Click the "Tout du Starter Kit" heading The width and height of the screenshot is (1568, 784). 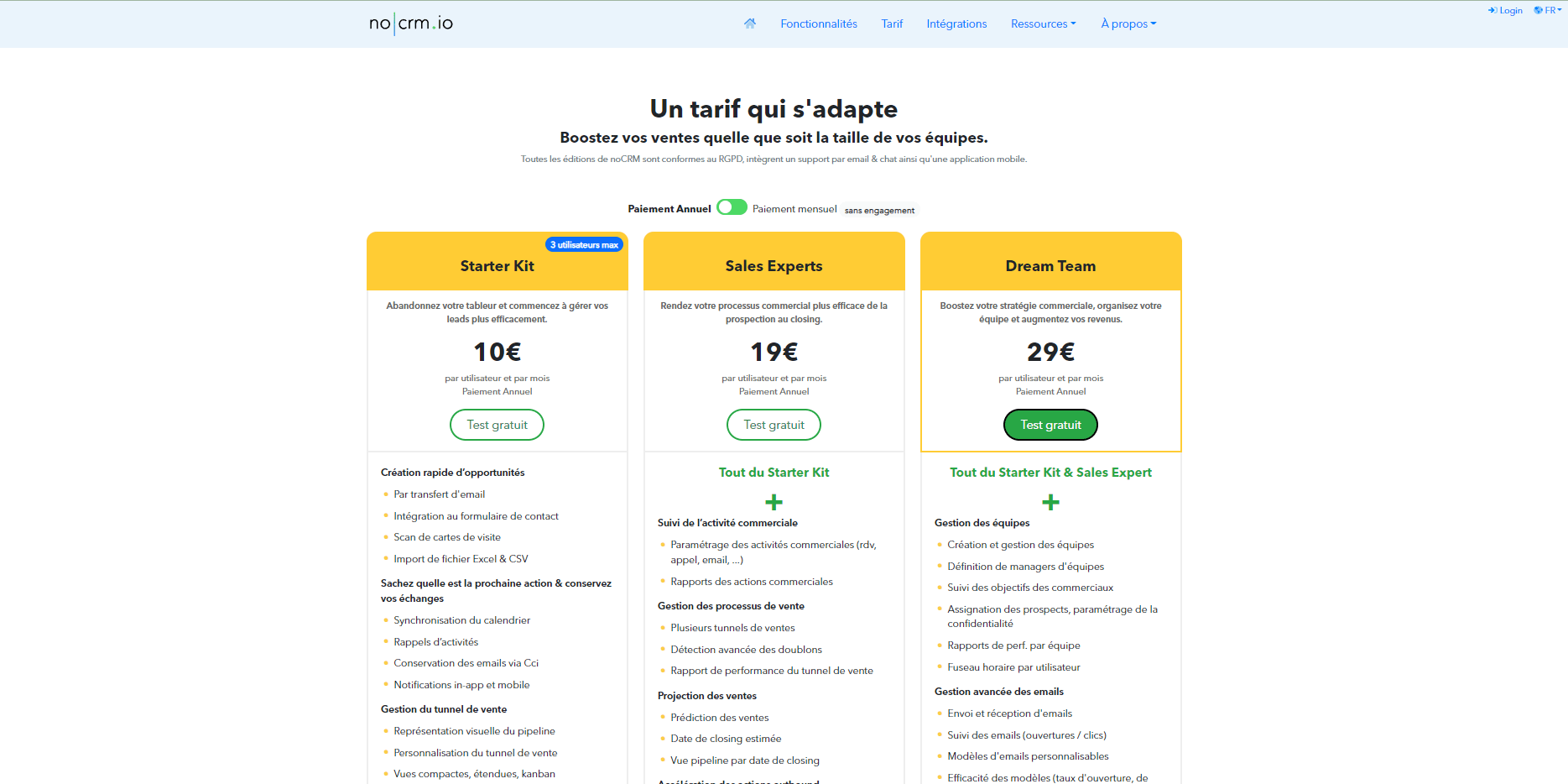tap(774, 473)
